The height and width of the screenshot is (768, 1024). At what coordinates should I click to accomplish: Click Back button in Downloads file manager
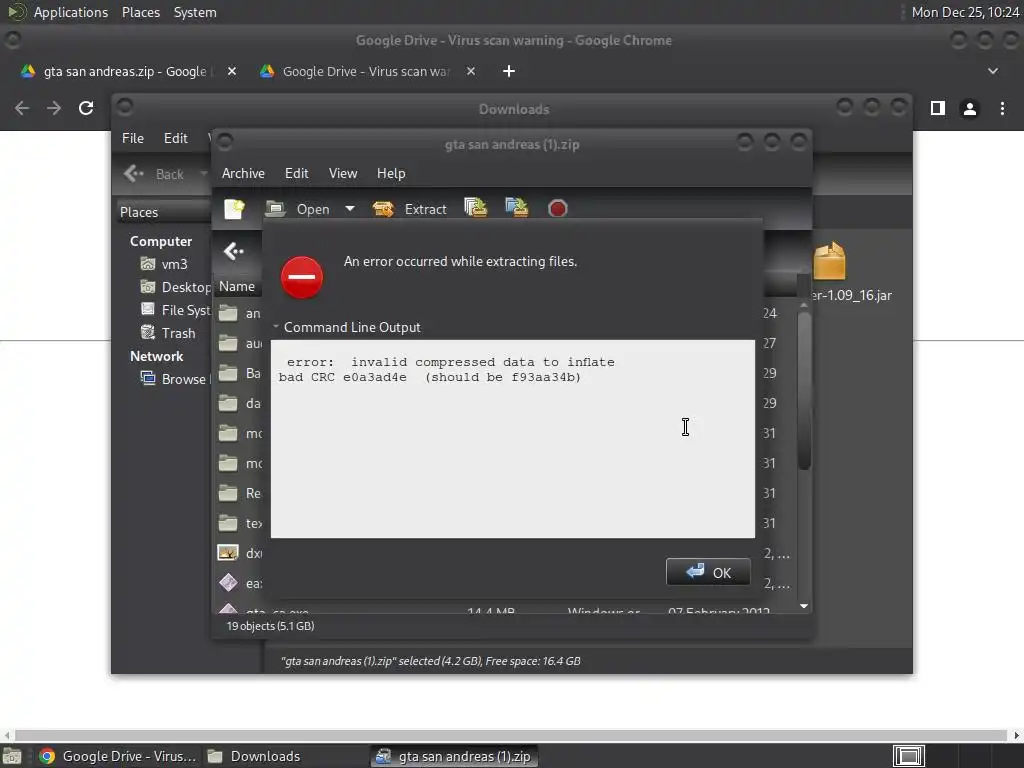(155, 174)
